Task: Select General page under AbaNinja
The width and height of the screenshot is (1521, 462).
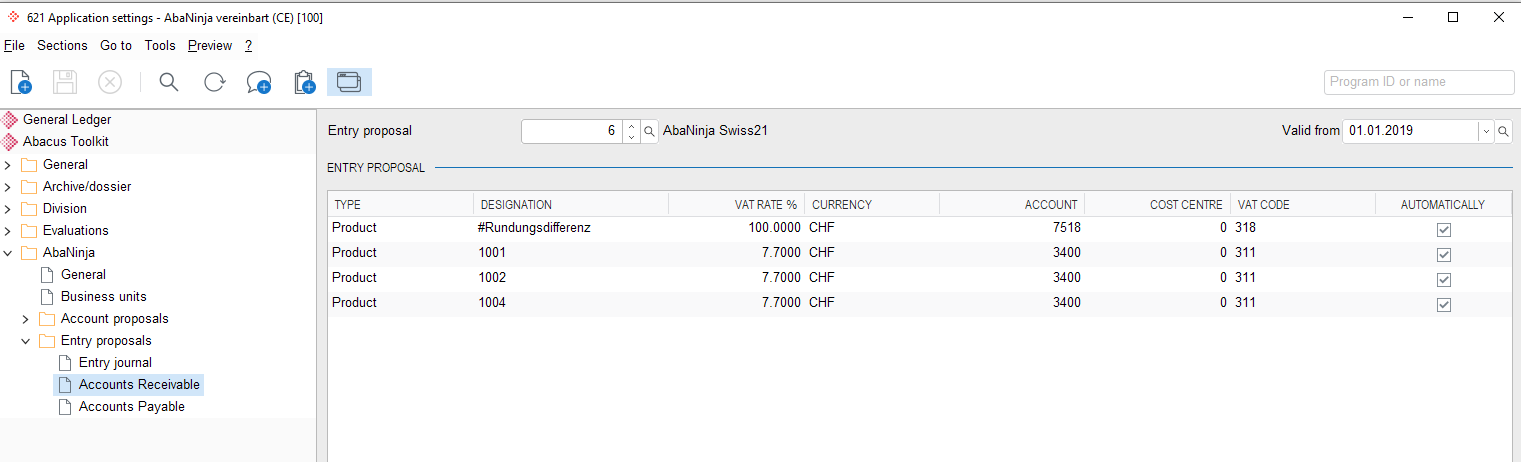Action: click(83, 275)
